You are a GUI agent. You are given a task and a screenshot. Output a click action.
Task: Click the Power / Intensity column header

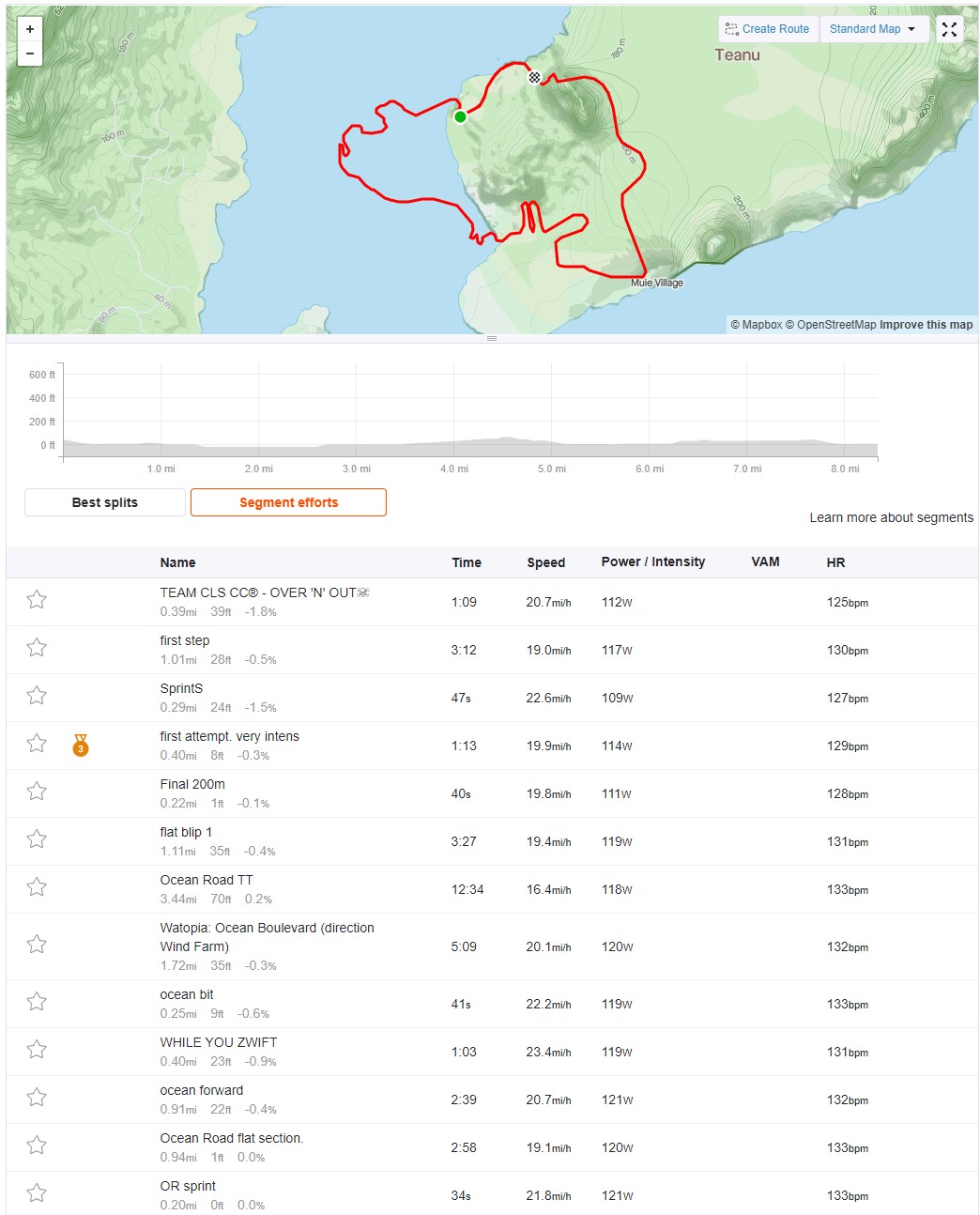[653, 561]
